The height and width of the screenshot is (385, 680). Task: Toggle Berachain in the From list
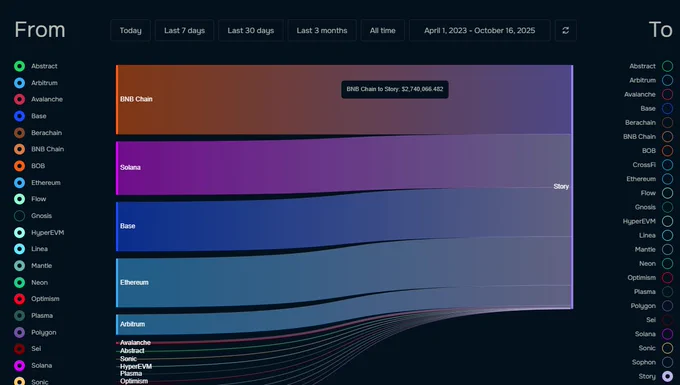pos(38,133)
